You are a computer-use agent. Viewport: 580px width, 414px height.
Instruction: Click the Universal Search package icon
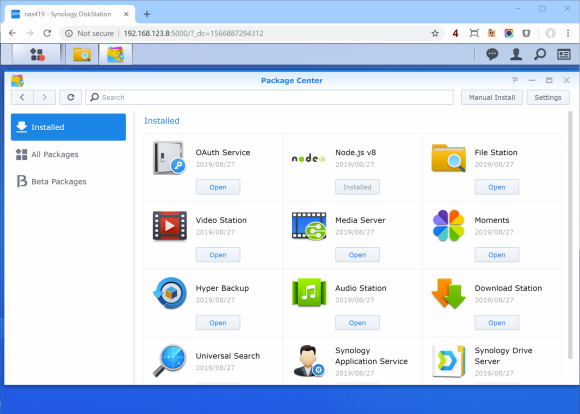pyautogui.click(x=169, y=361)
